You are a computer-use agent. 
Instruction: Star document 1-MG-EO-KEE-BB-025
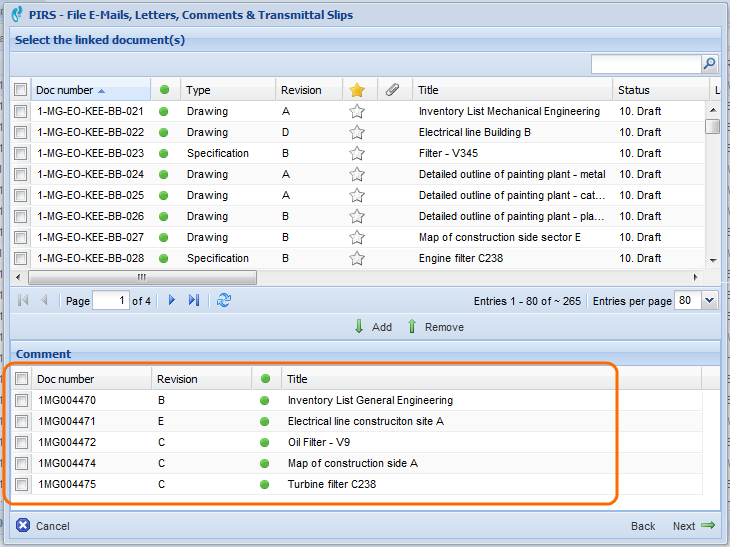(x=357, y=195)
